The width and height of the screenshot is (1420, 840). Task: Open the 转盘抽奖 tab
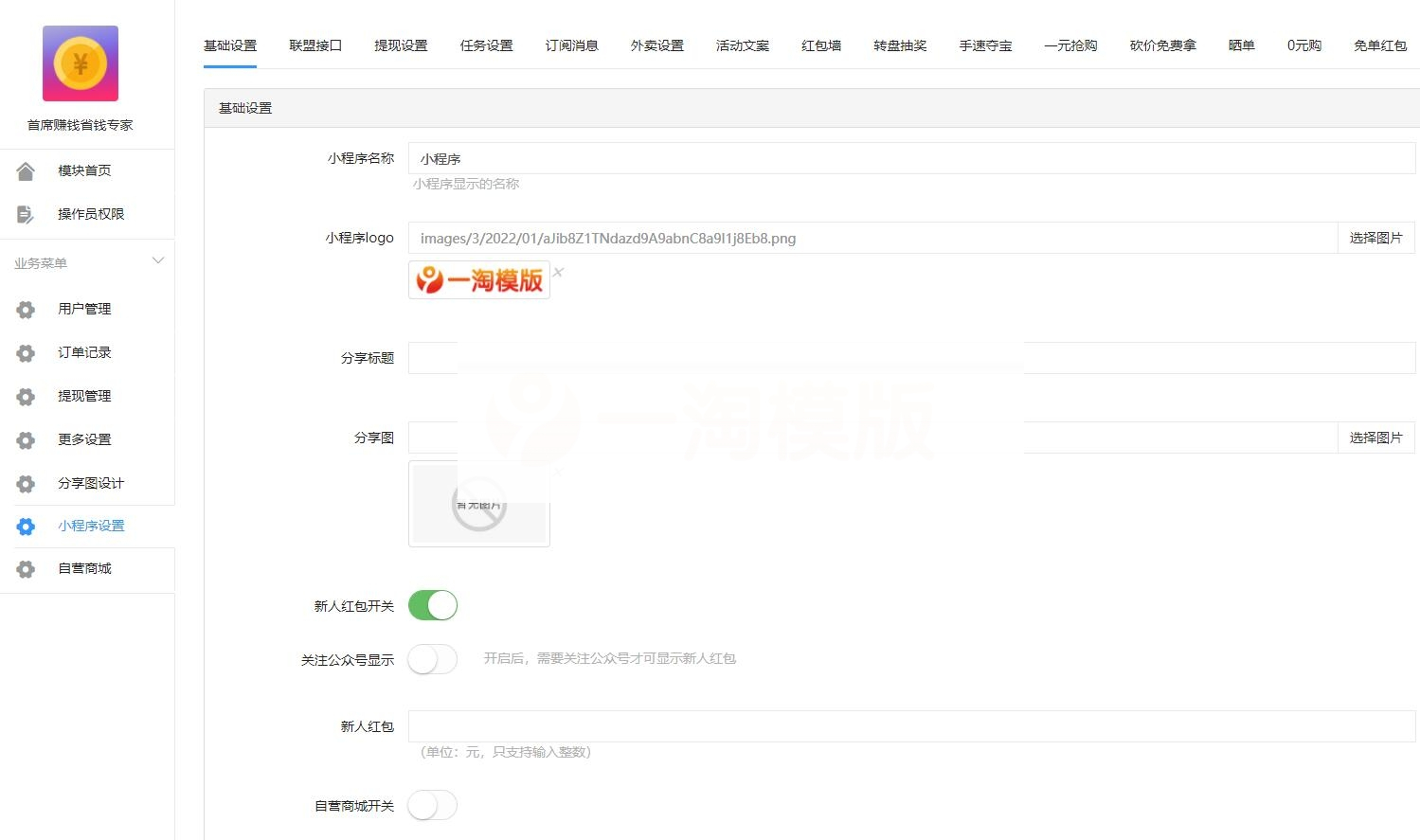click(x=898, y=45)
